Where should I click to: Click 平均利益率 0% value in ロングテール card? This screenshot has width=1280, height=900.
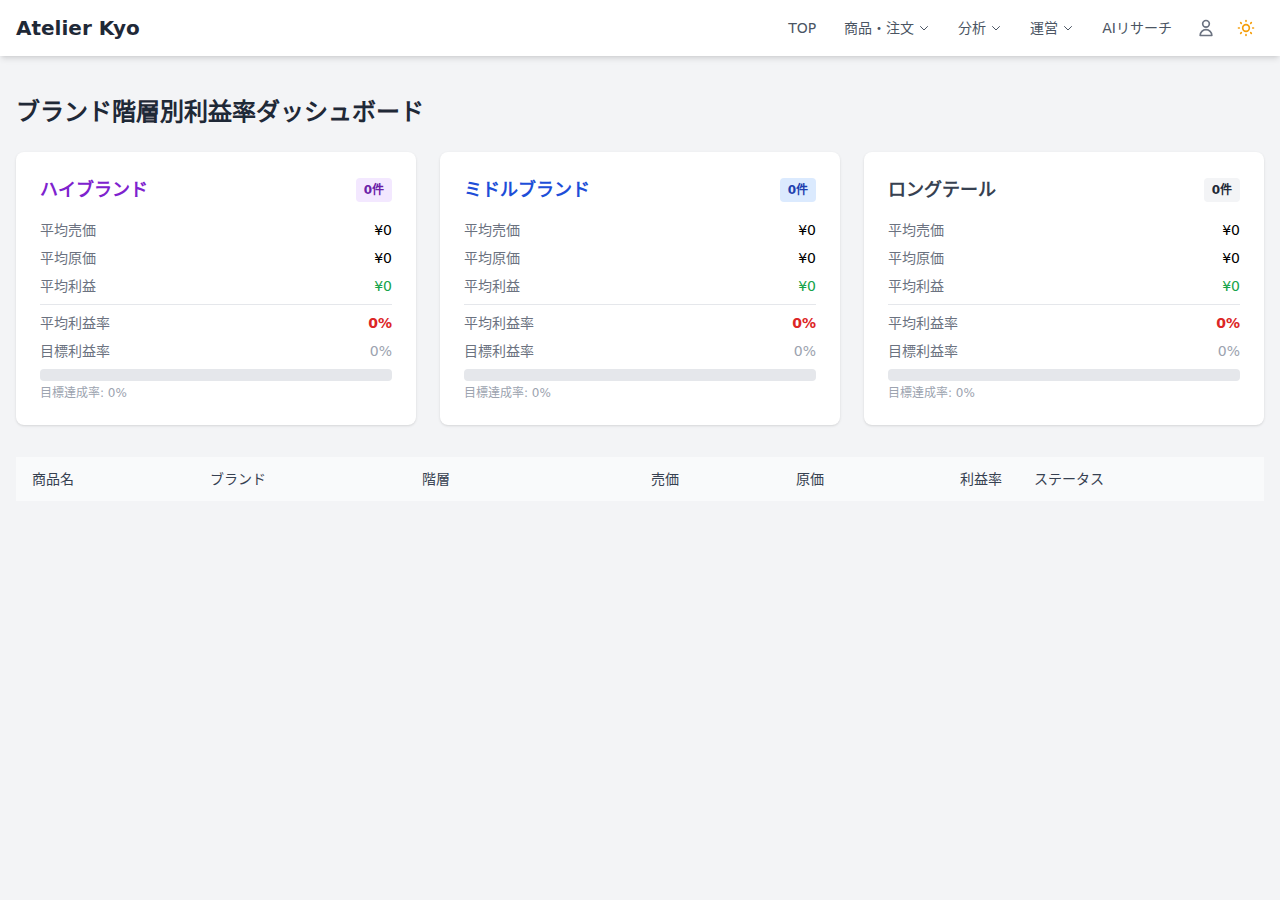point(1228,323)
